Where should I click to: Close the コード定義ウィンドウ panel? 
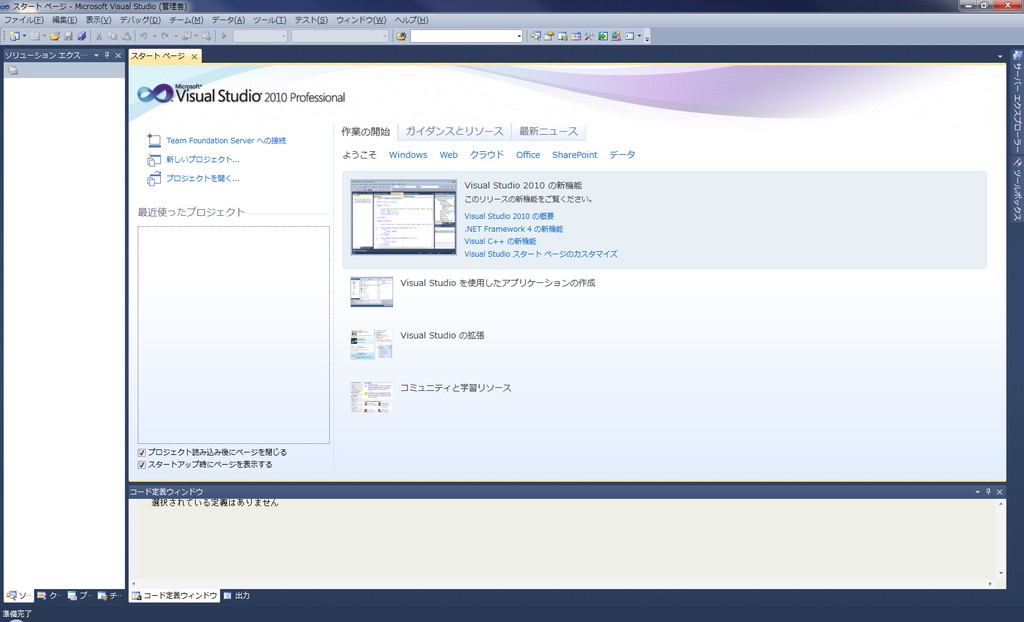tap(999, 492)
